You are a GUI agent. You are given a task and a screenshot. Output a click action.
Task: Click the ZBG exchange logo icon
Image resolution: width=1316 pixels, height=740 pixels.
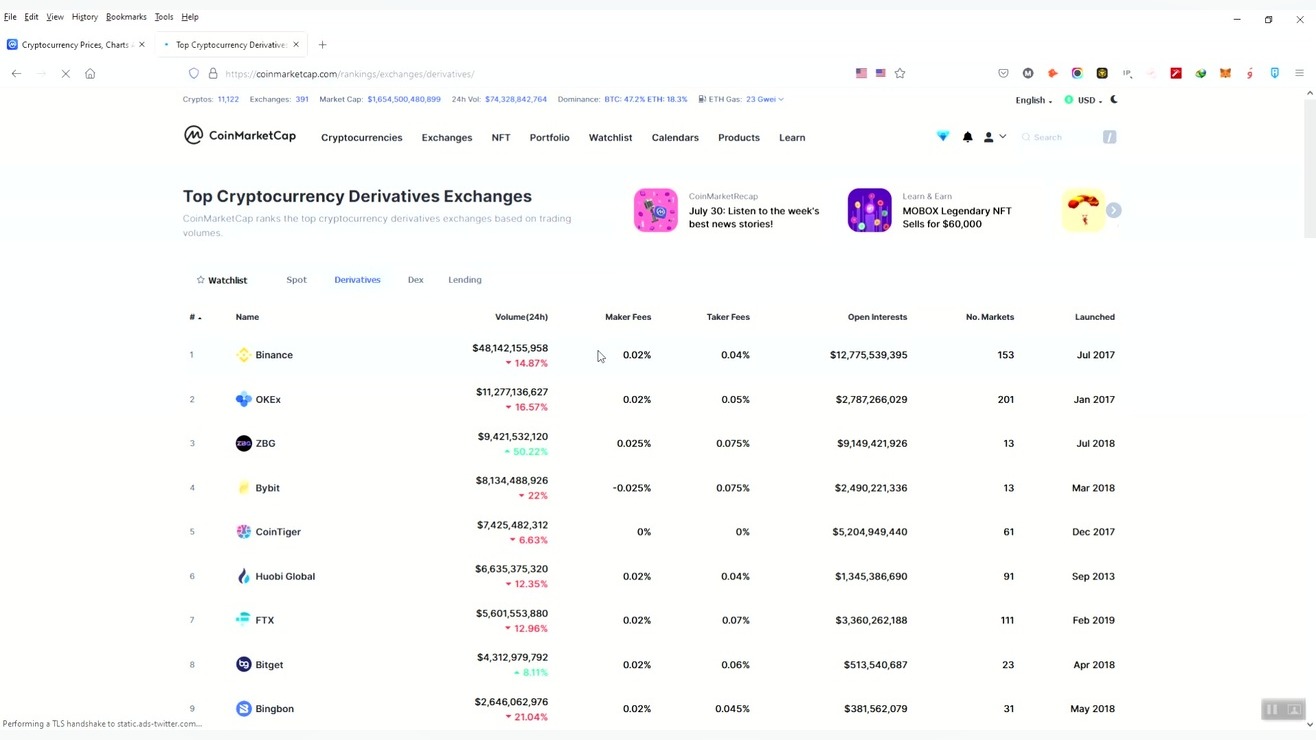243,443
